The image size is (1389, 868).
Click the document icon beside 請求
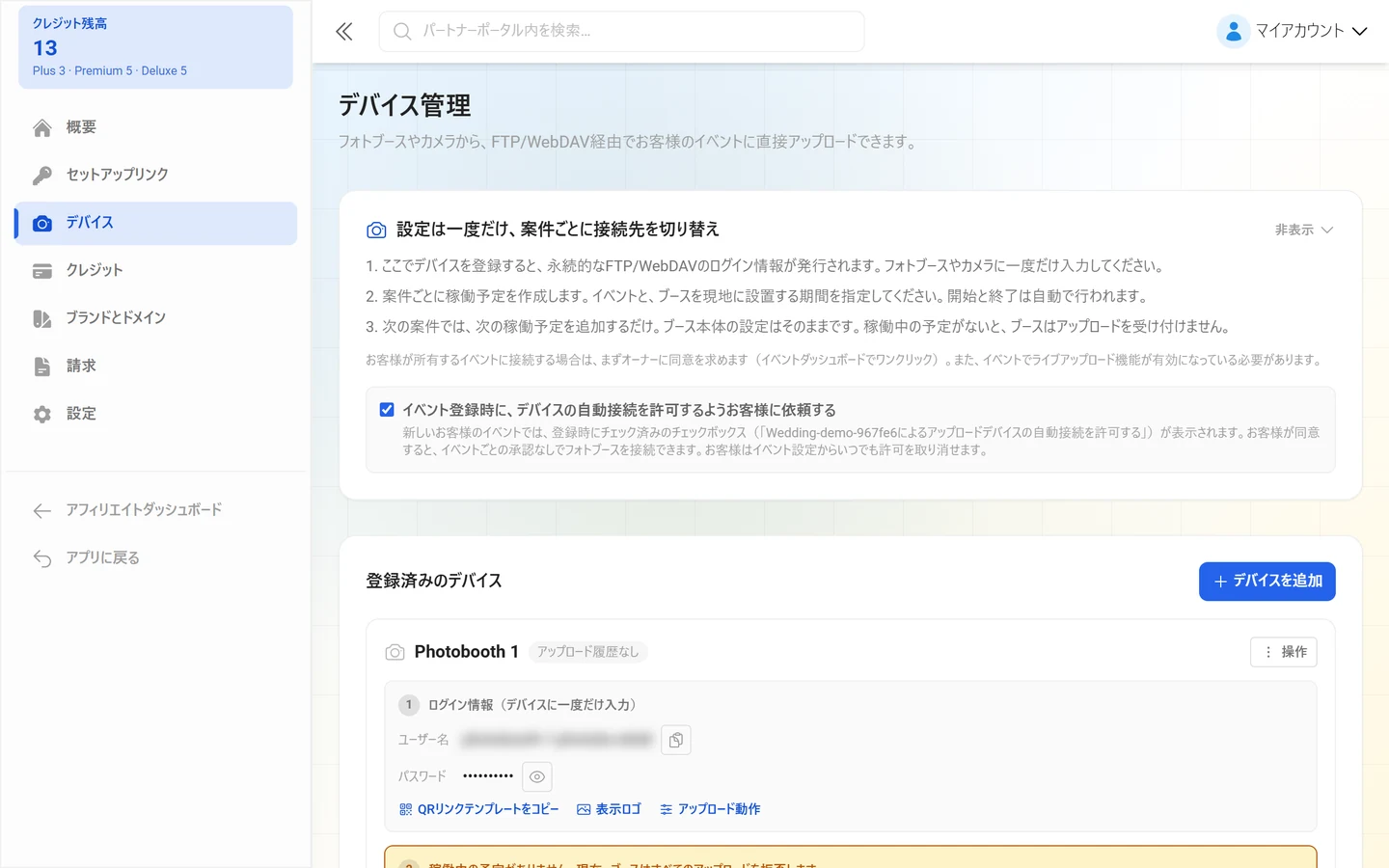[42, 366]
